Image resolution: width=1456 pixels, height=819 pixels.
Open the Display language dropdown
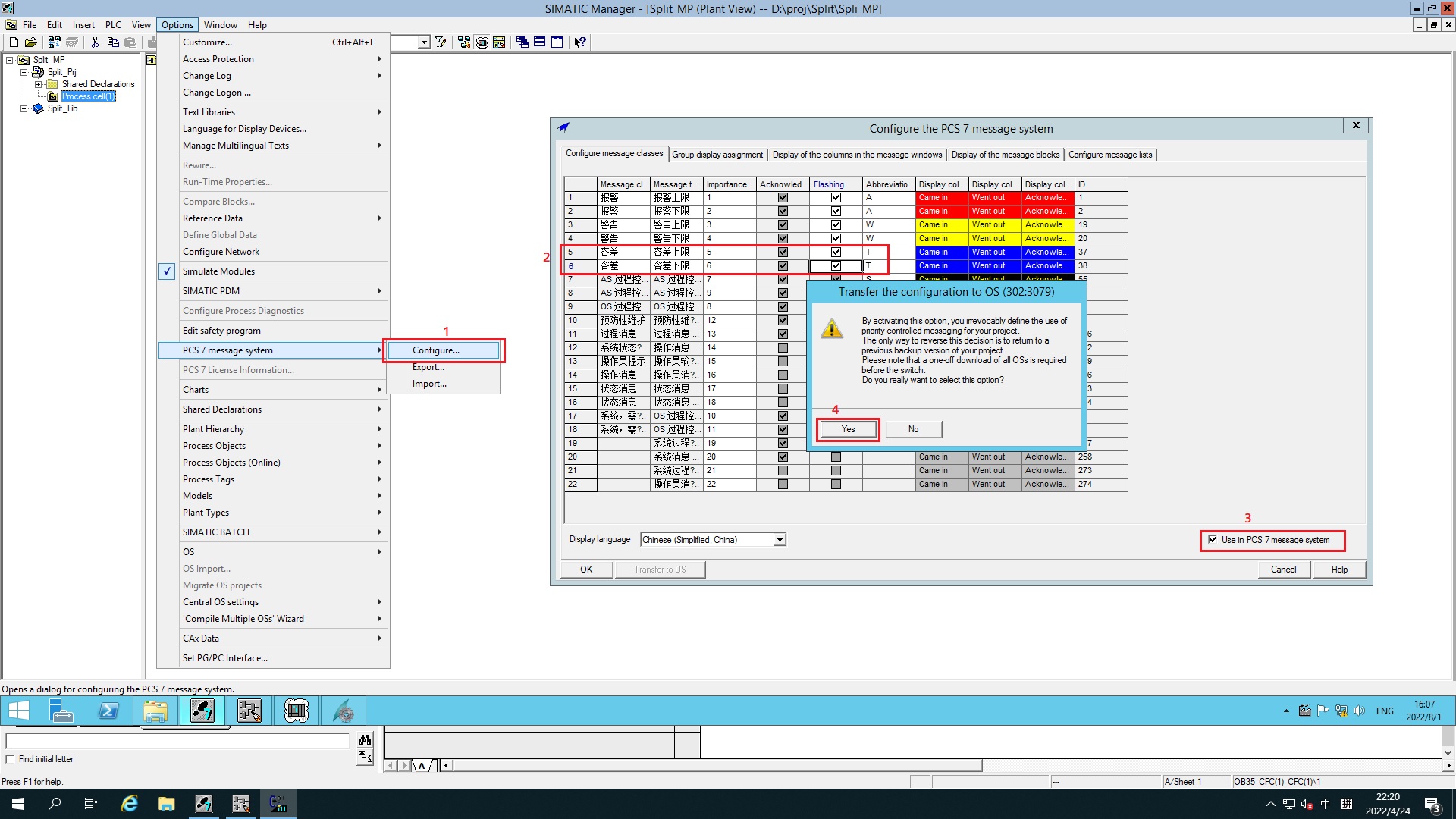780,540
